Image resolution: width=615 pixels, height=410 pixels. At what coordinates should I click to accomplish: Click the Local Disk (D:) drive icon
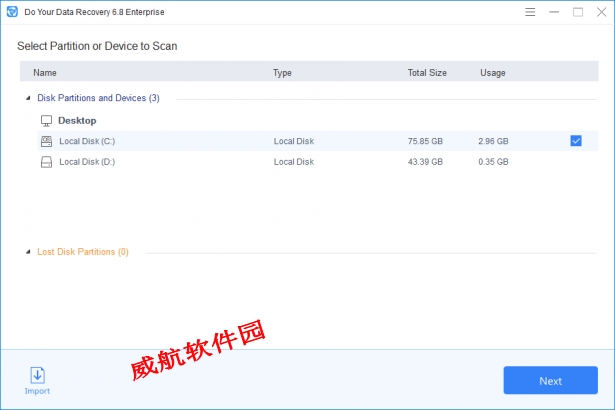(x=46, y=162)
